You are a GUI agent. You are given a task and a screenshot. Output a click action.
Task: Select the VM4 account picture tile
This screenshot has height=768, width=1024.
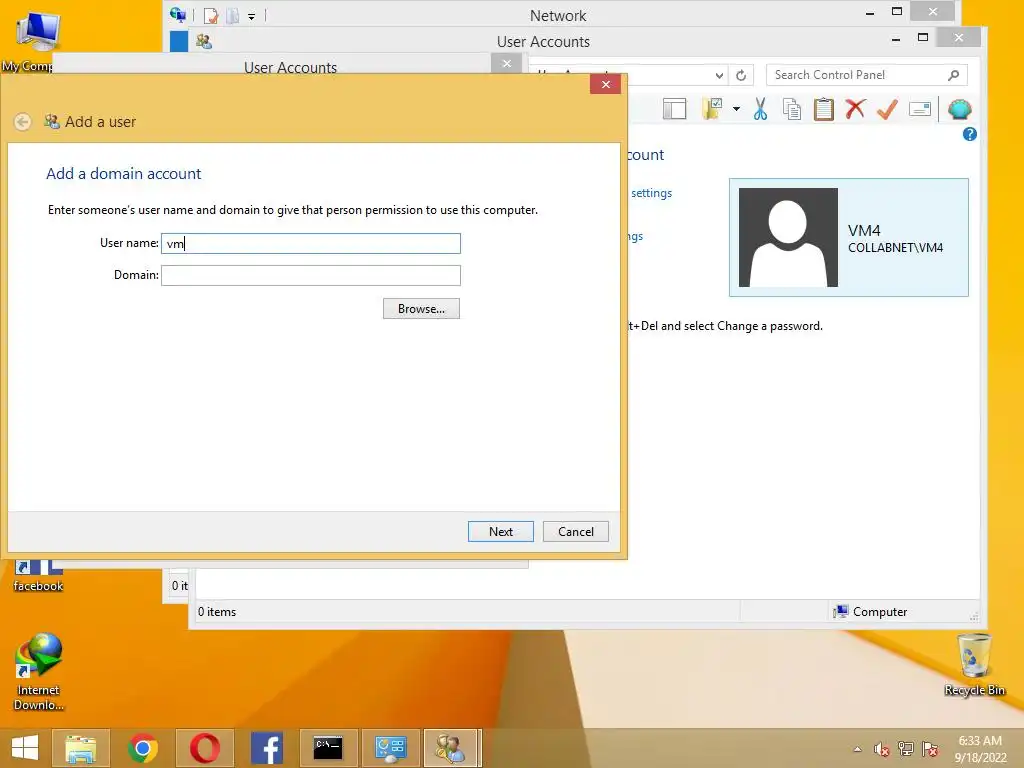click(x=788, y=238)
